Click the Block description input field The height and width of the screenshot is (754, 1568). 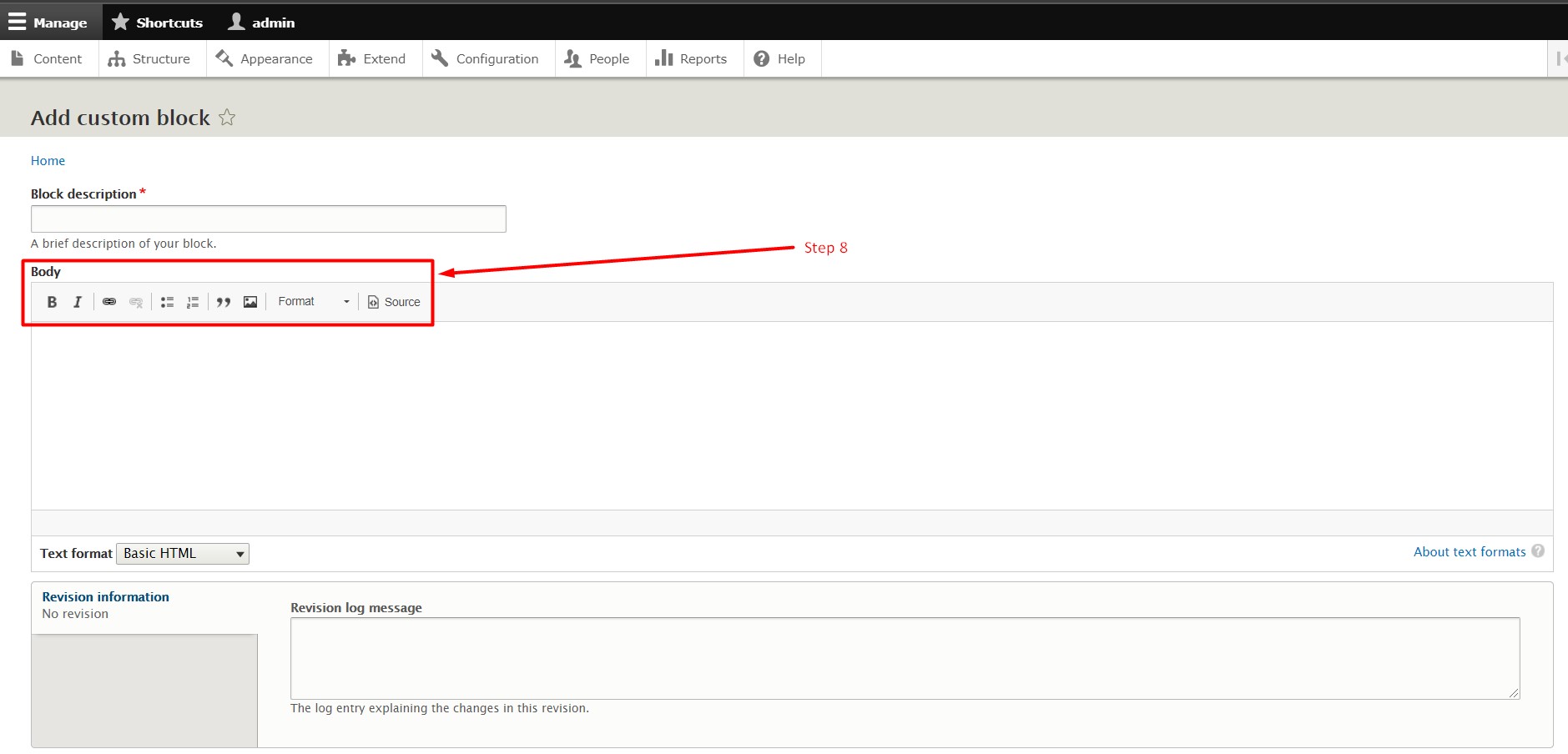268,219
